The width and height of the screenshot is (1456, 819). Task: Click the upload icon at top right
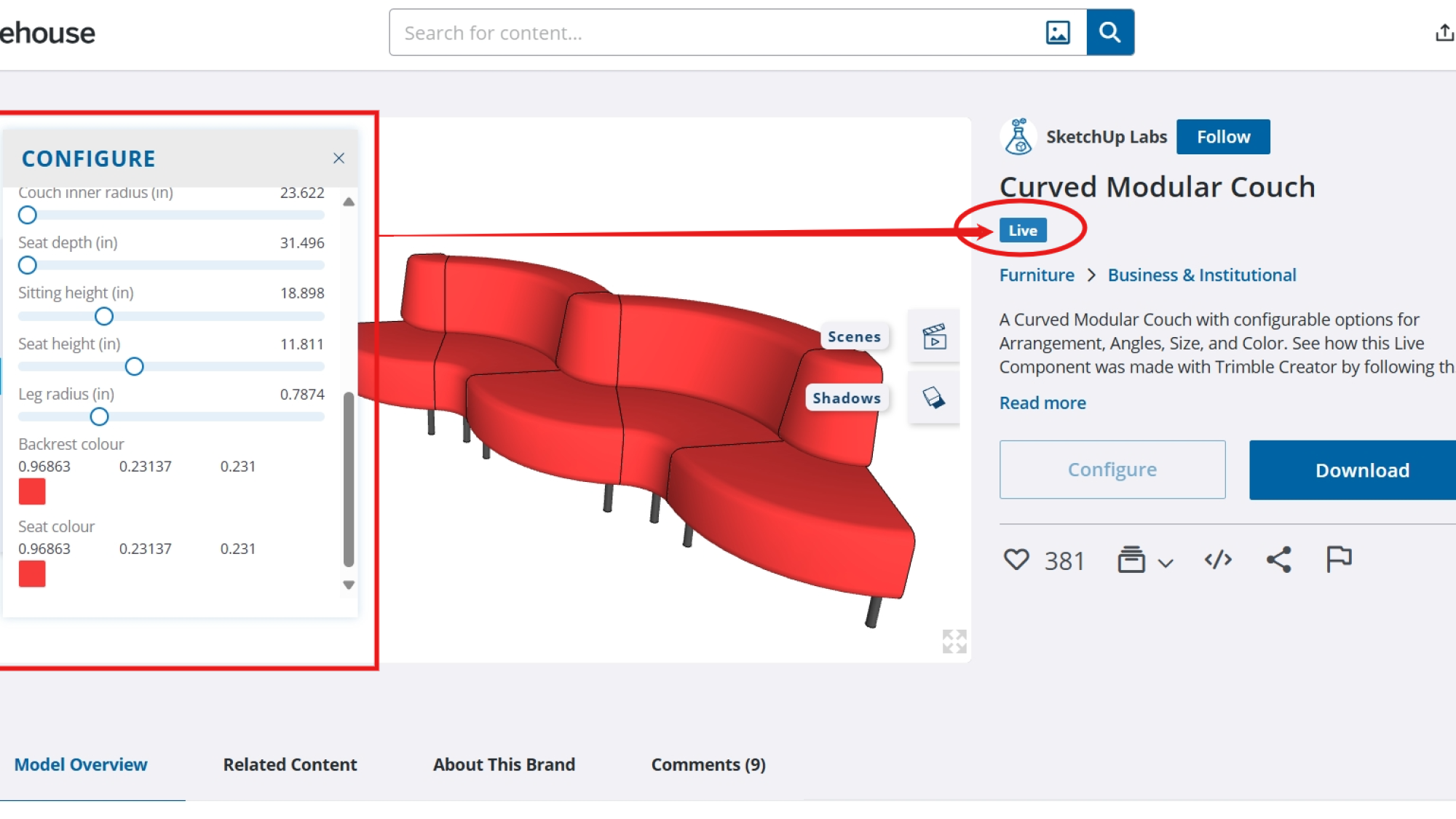pyautogui.click(x=1444, y=33)
